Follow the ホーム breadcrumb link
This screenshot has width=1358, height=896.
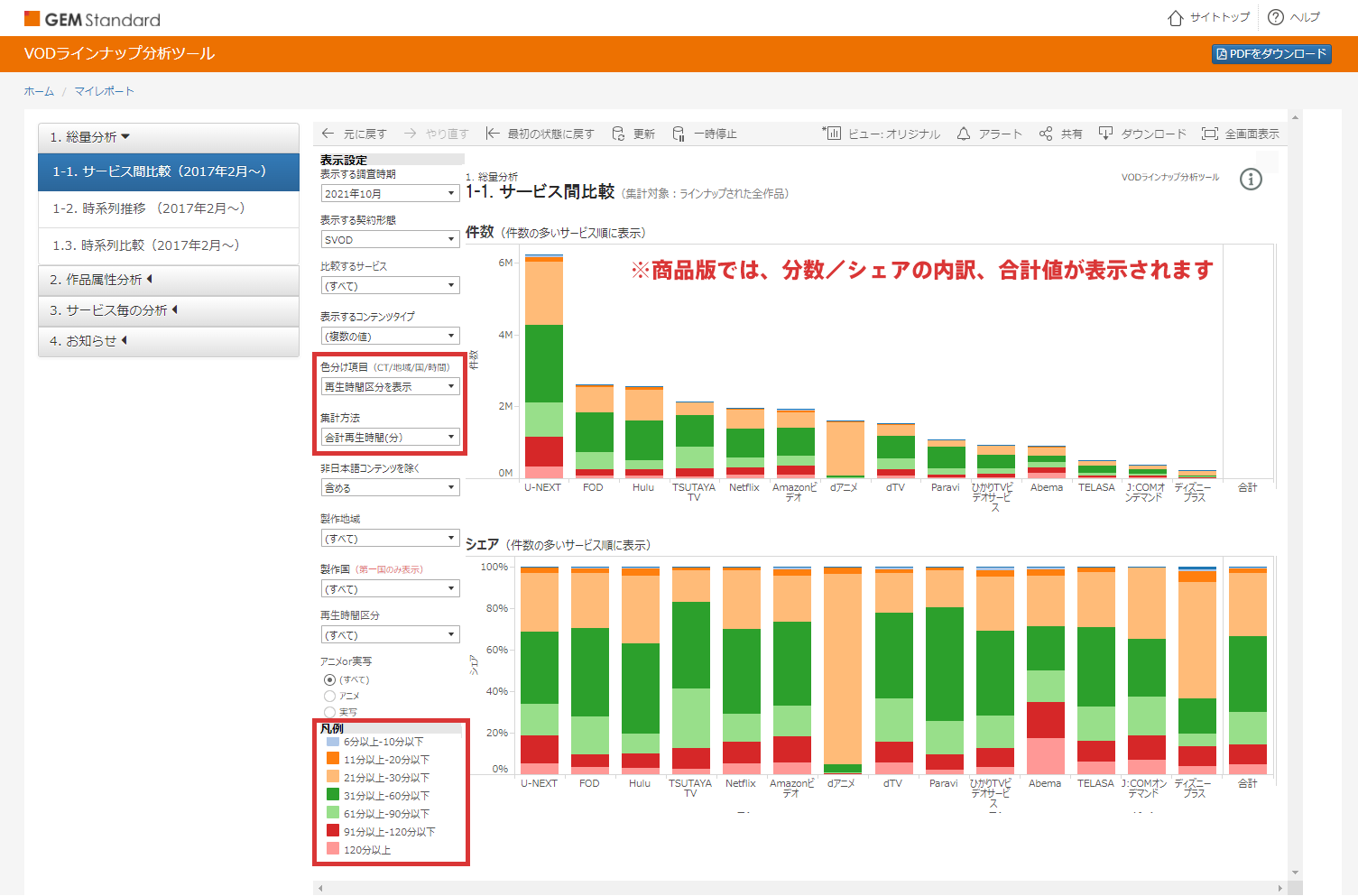(39, 91)
